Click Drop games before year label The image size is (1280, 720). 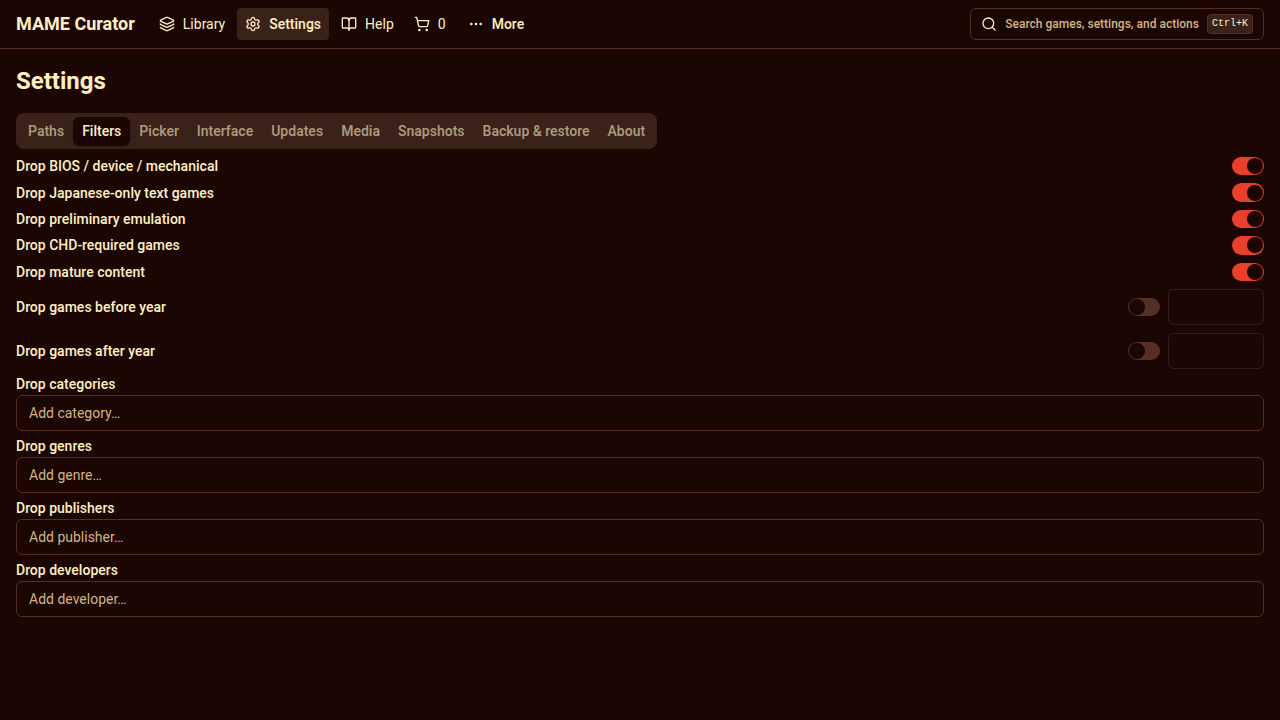pos(91,307)
